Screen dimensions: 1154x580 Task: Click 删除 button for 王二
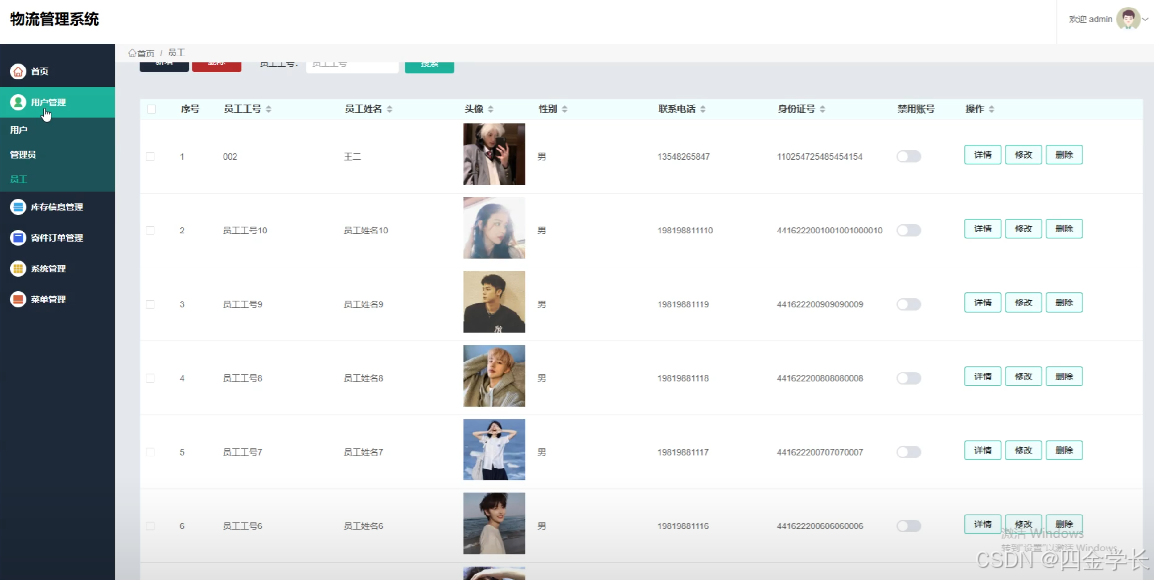1064,155
